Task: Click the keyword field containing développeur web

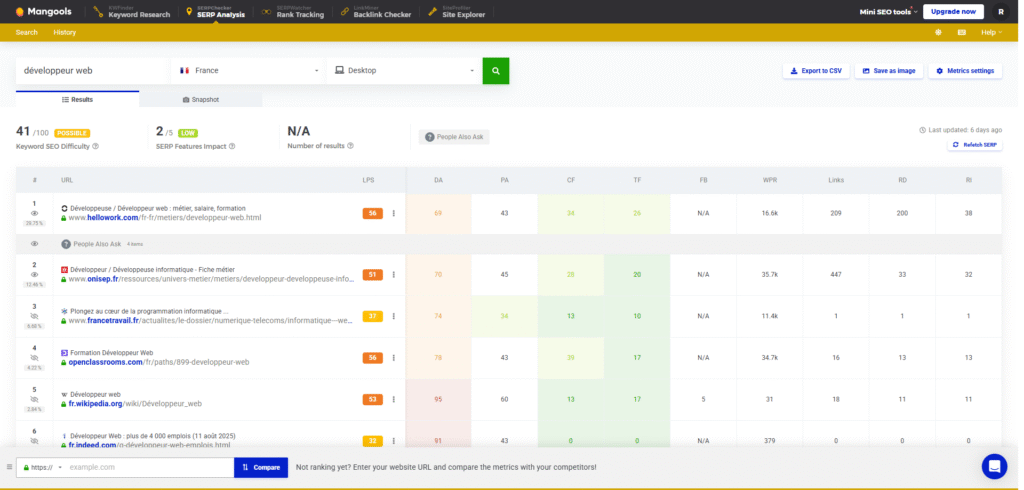Action: (92, 71)
